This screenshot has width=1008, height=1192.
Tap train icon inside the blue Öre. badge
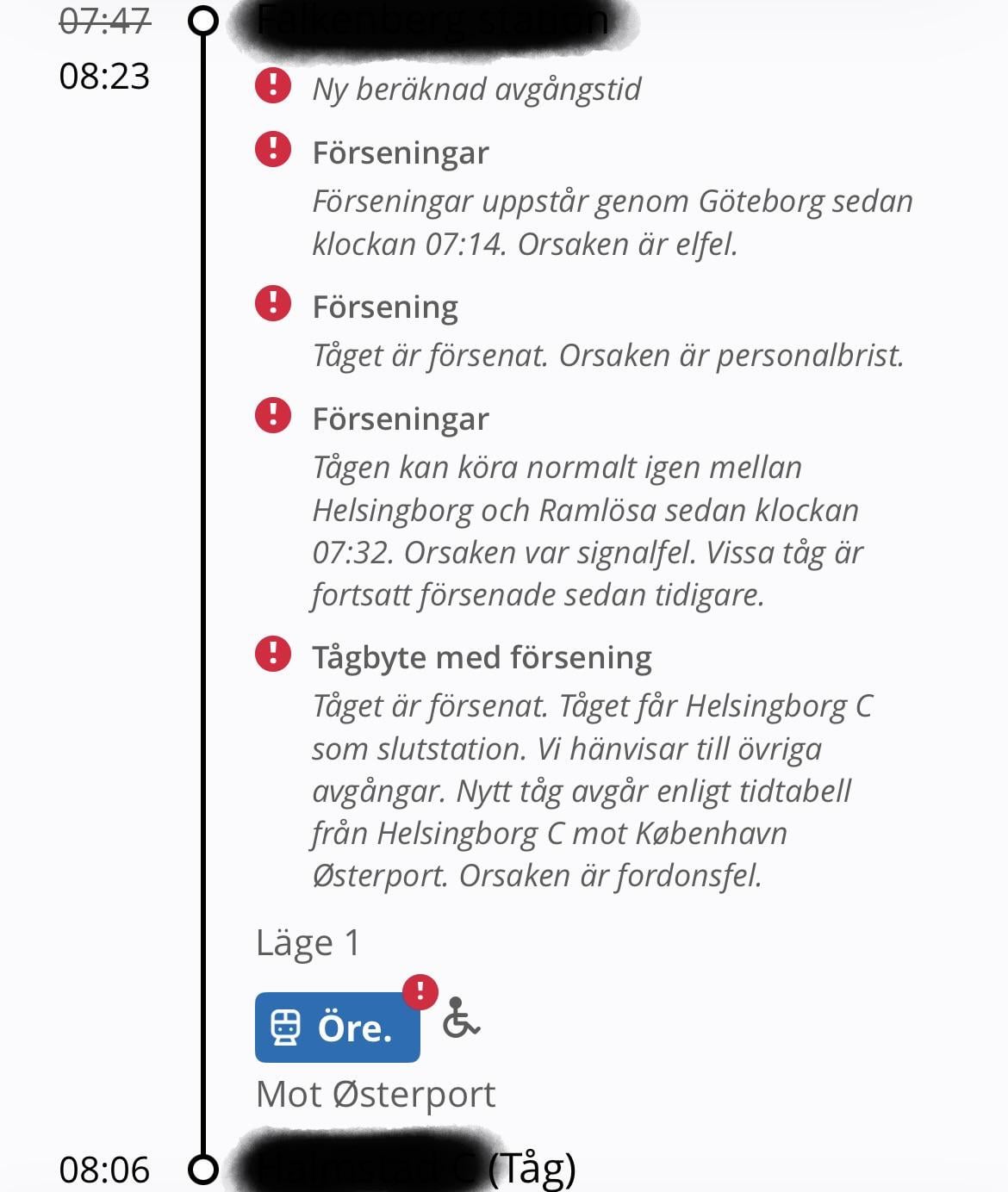[x=285, y=1027]
